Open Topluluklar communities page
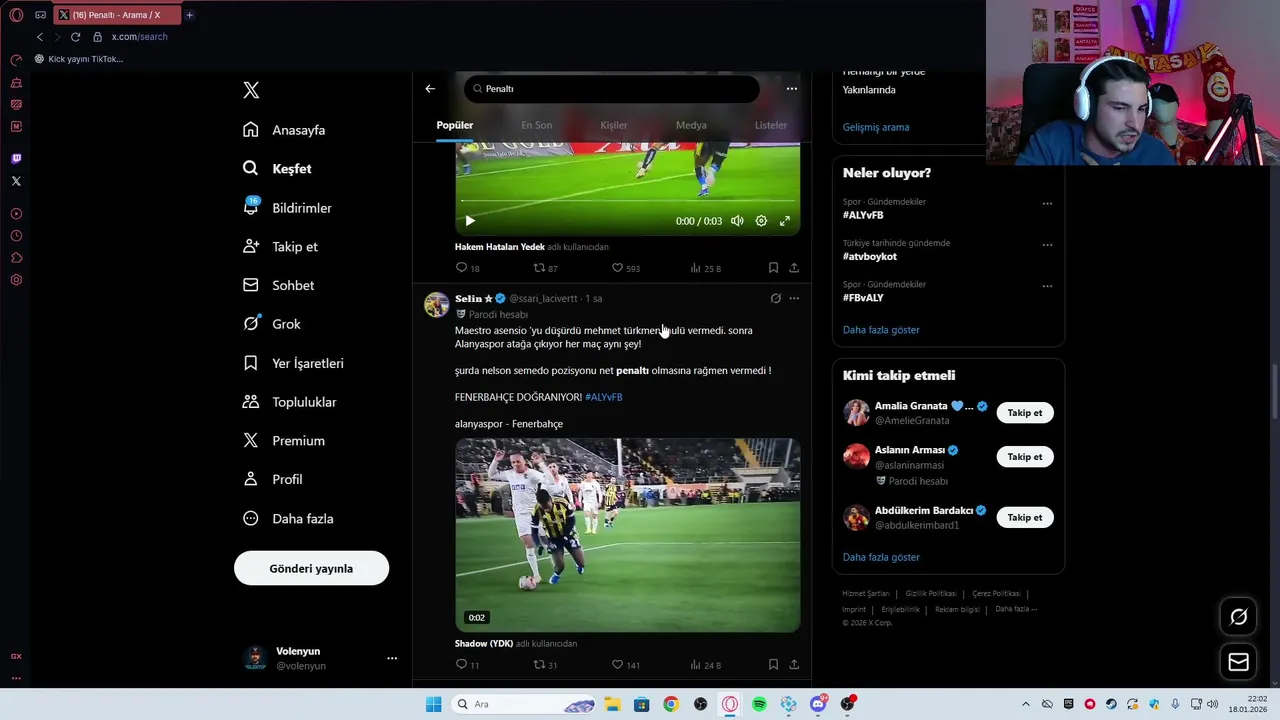1280x720 pixels. tap(289, 402)
